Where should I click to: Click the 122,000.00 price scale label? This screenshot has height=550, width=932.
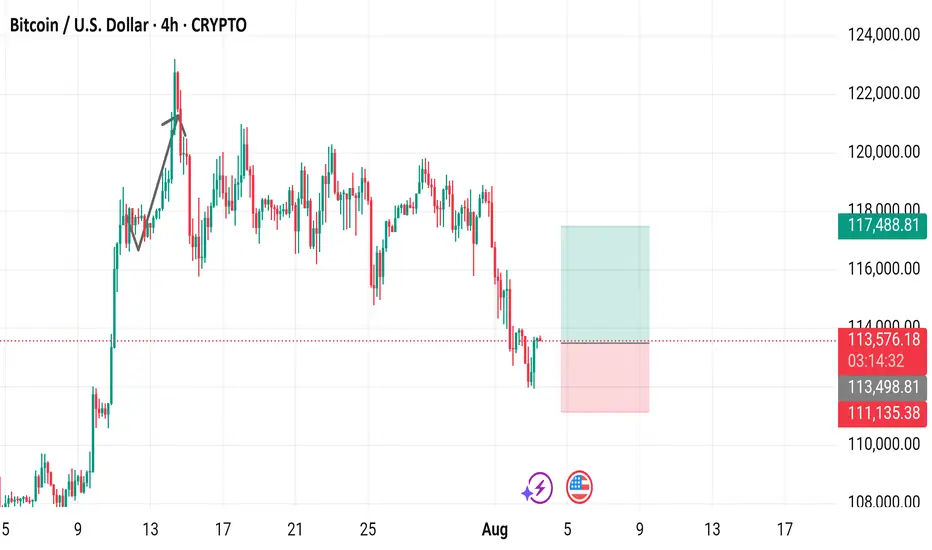(x=884, y=93)
